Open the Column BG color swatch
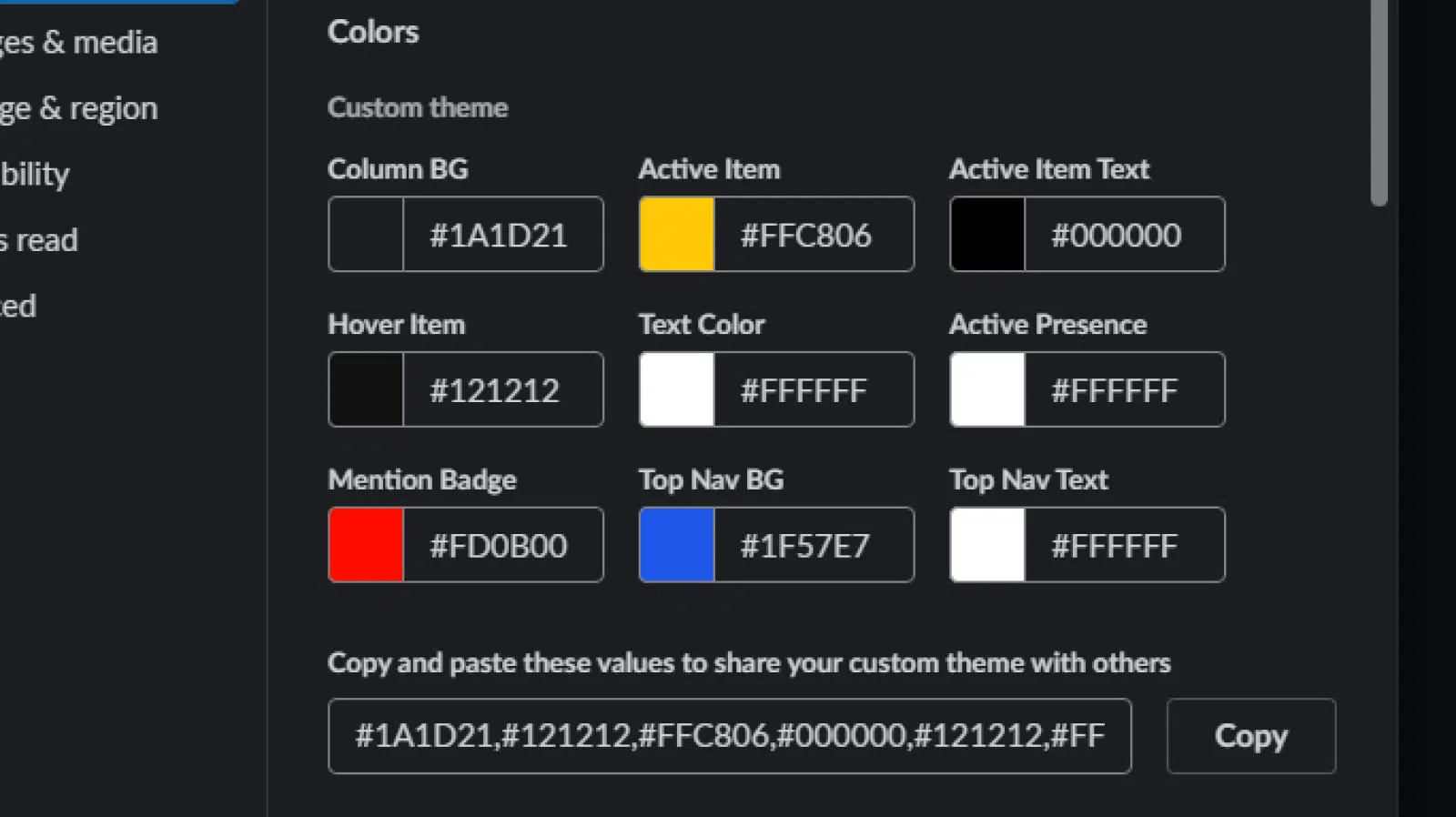The image size is (1456, 817). (365, 234)
